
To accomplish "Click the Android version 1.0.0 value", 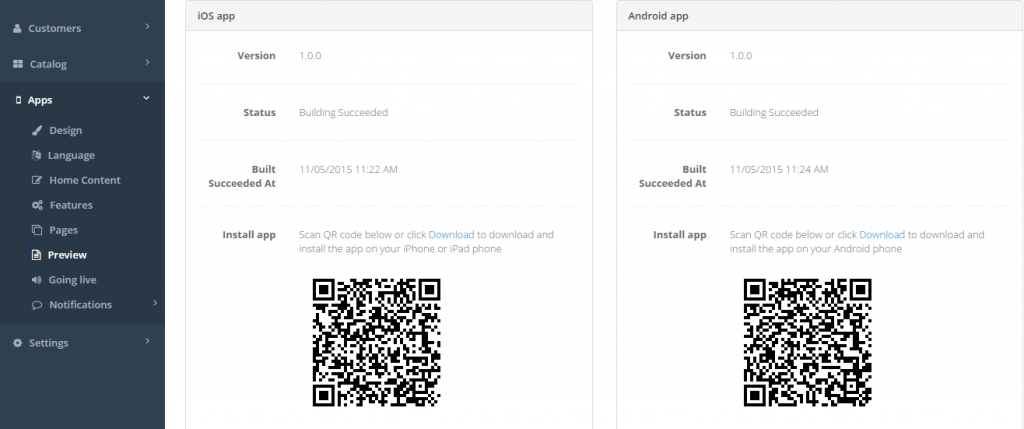I will [x=741, y=56].
